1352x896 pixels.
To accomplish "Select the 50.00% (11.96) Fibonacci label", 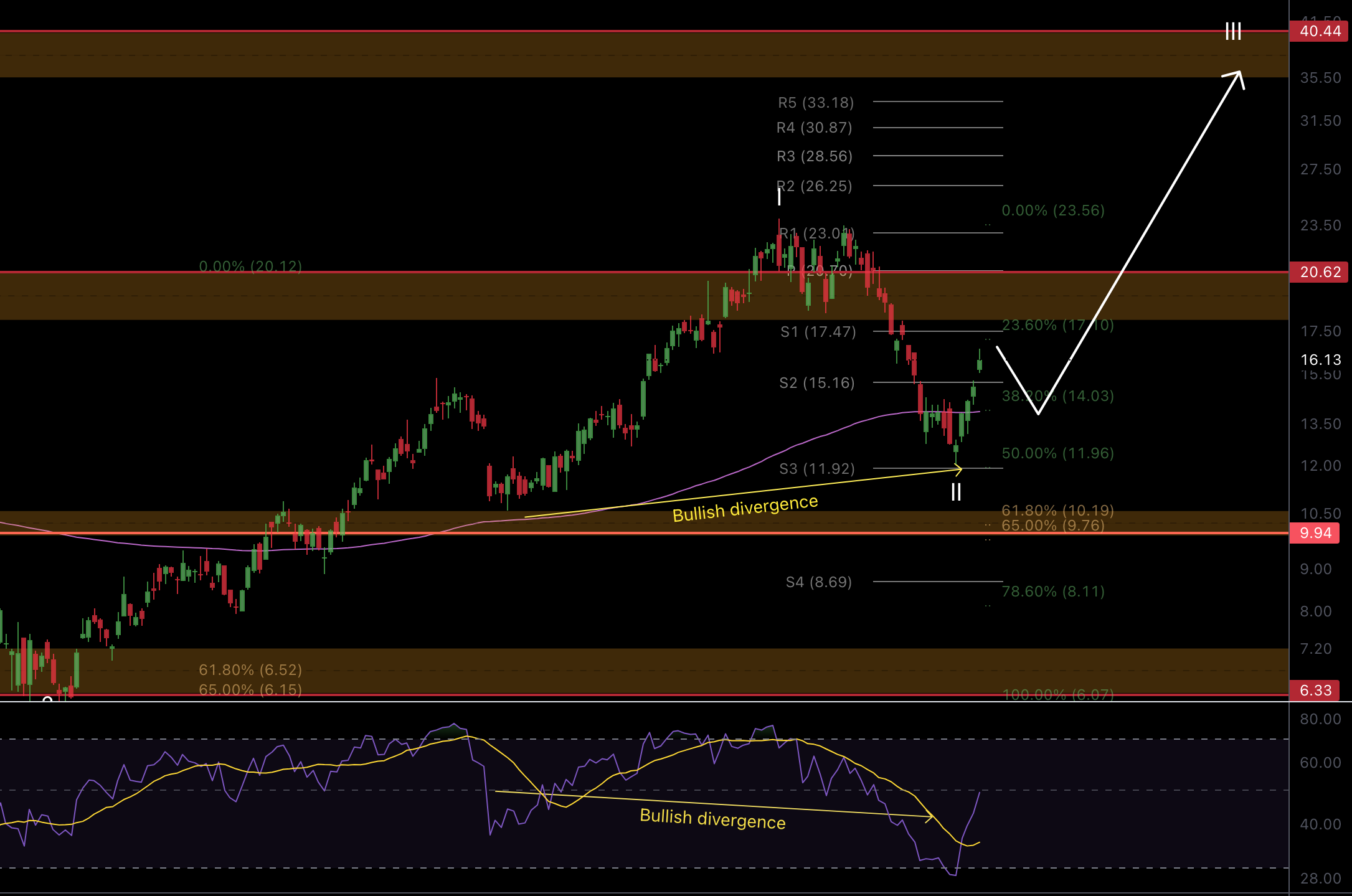I will coord(1057,453).
